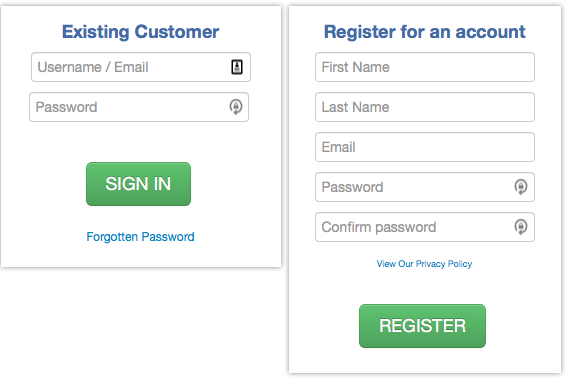Click the Existing Customer heading
573x387 pixels.
click(x=140, y=32)
